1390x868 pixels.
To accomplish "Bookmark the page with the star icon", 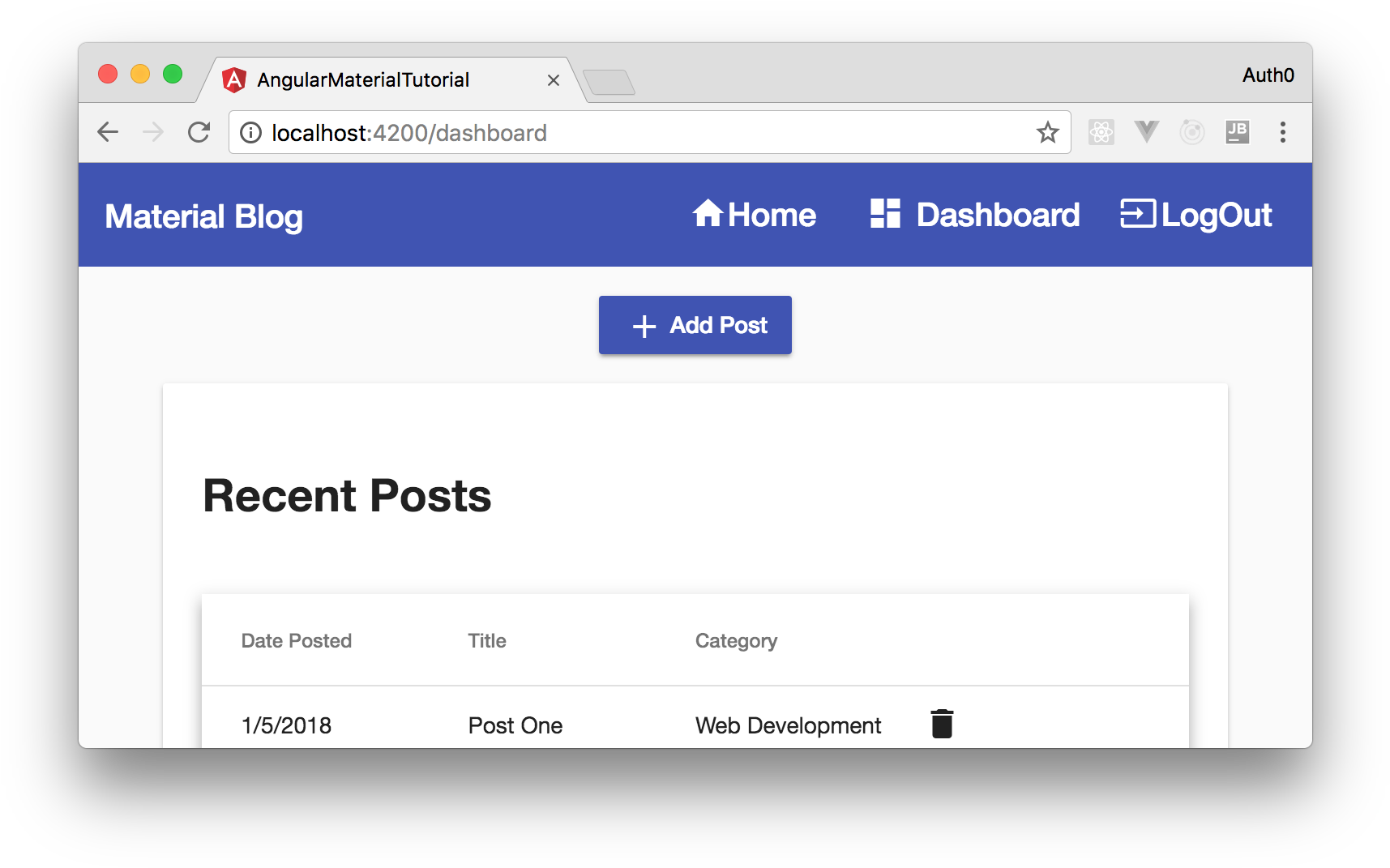I will (x=1047, y=131).
